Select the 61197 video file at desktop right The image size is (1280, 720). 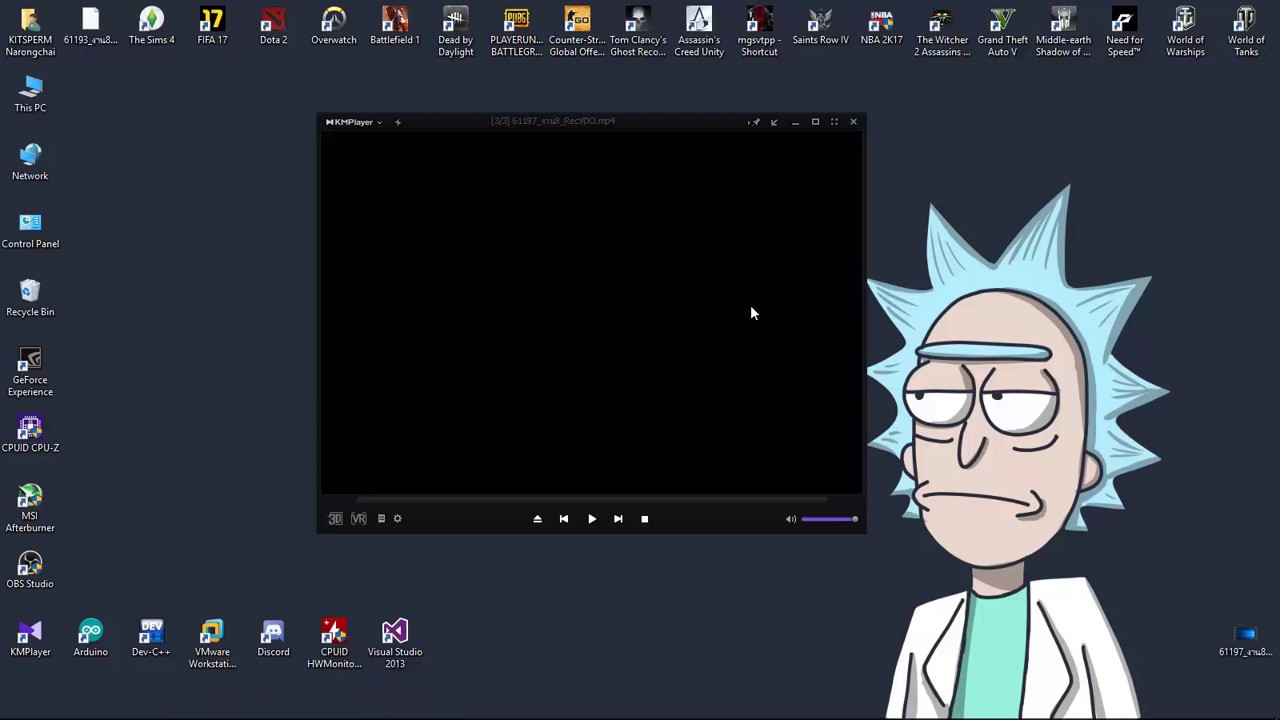pos(1246,640)
